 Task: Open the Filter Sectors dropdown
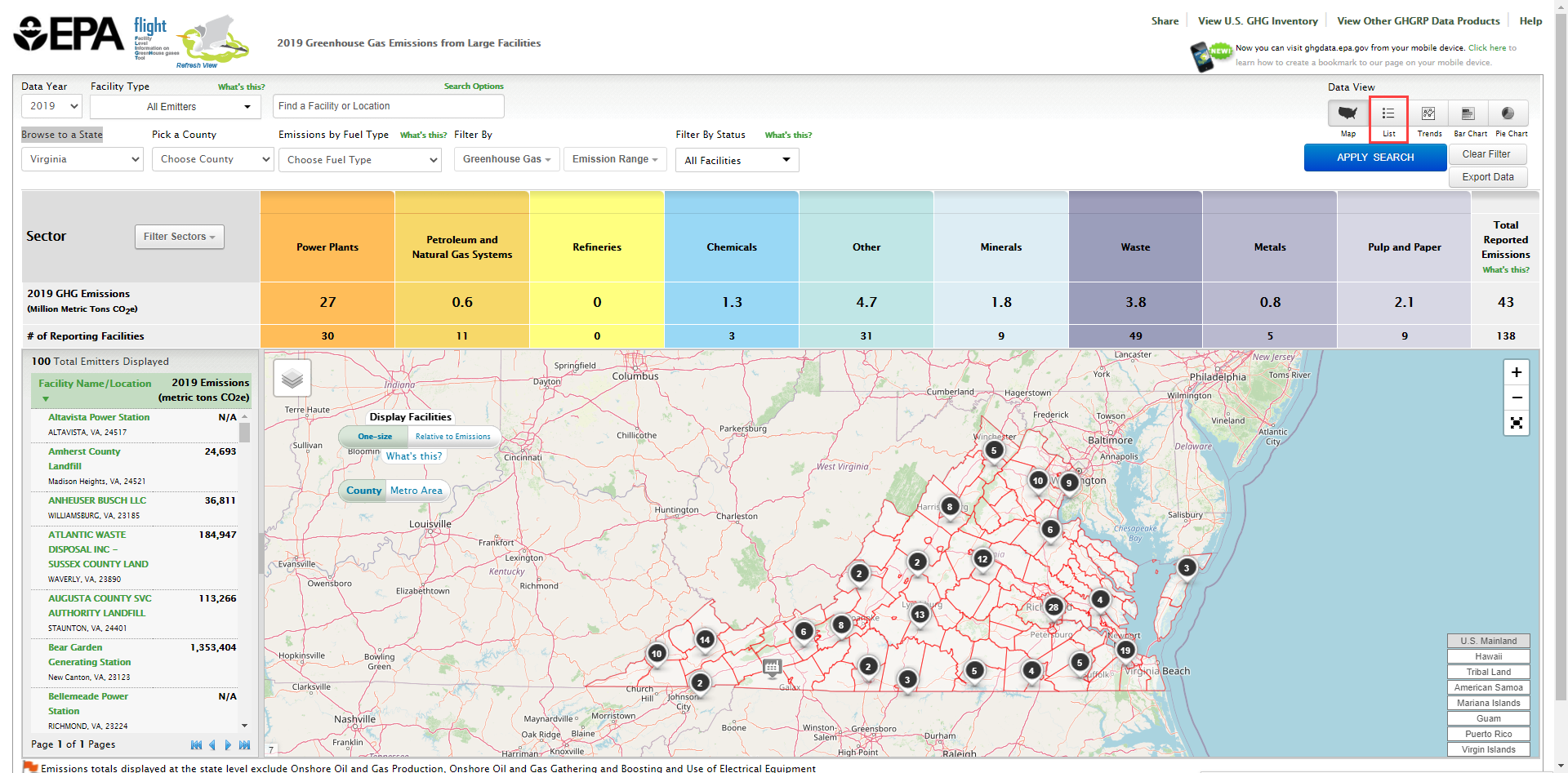[180, 237]
